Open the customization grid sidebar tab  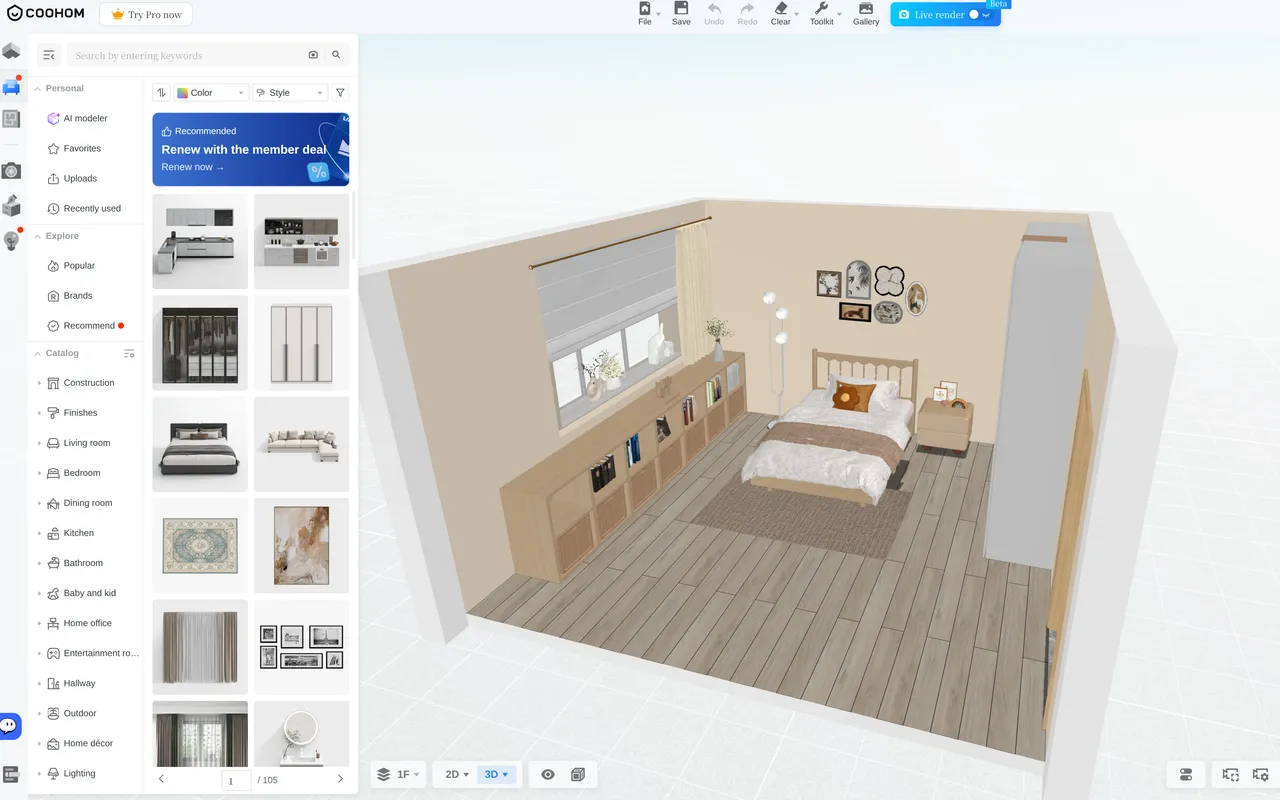tap(12, 119)
